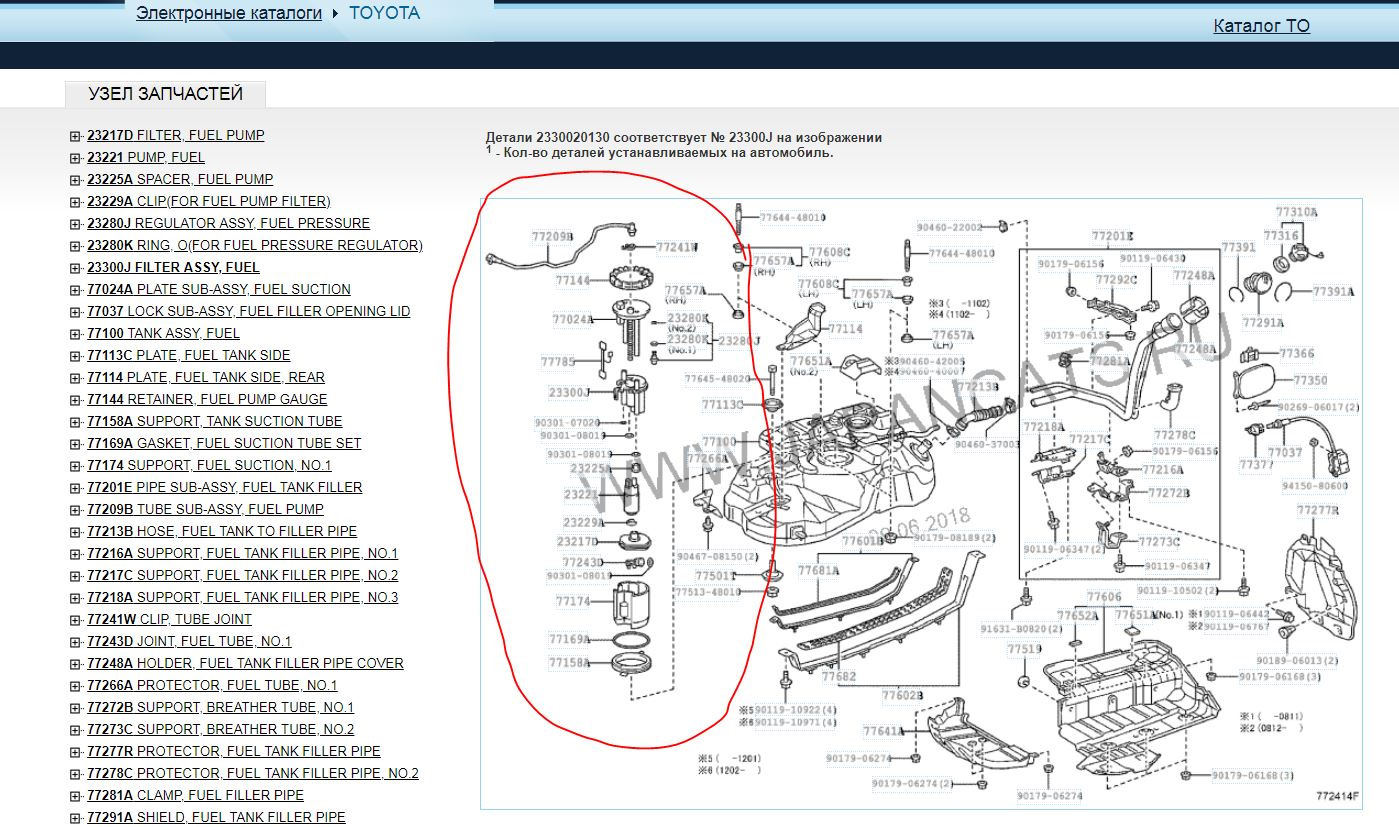Select part label 77601B in the diagram
1399x827 pixels.
pyautogui.click(x=862, y=541)
